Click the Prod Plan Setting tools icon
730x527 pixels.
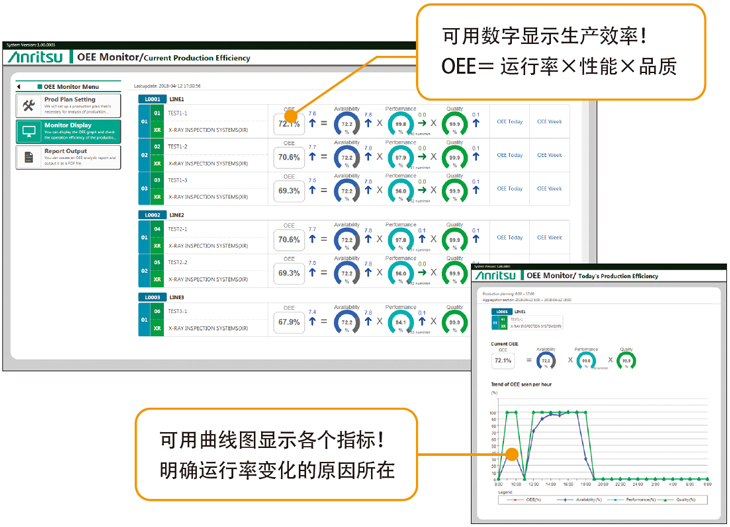(x=29, y=106)
